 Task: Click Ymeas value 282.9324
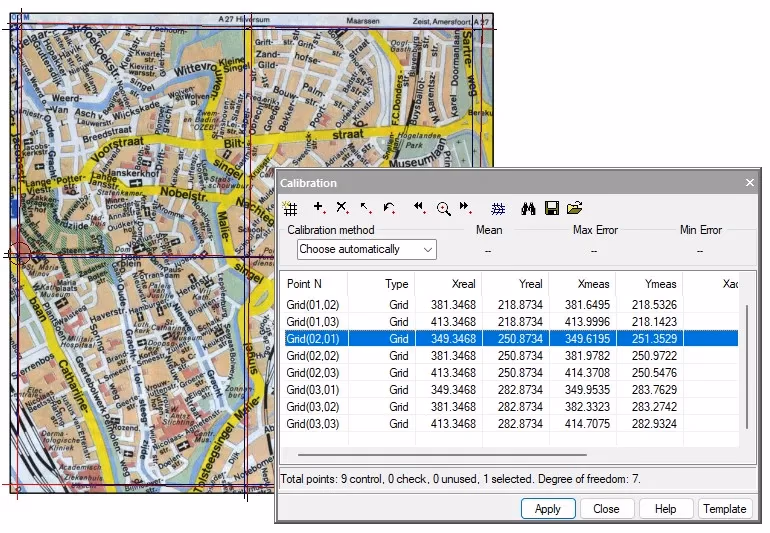654,424
